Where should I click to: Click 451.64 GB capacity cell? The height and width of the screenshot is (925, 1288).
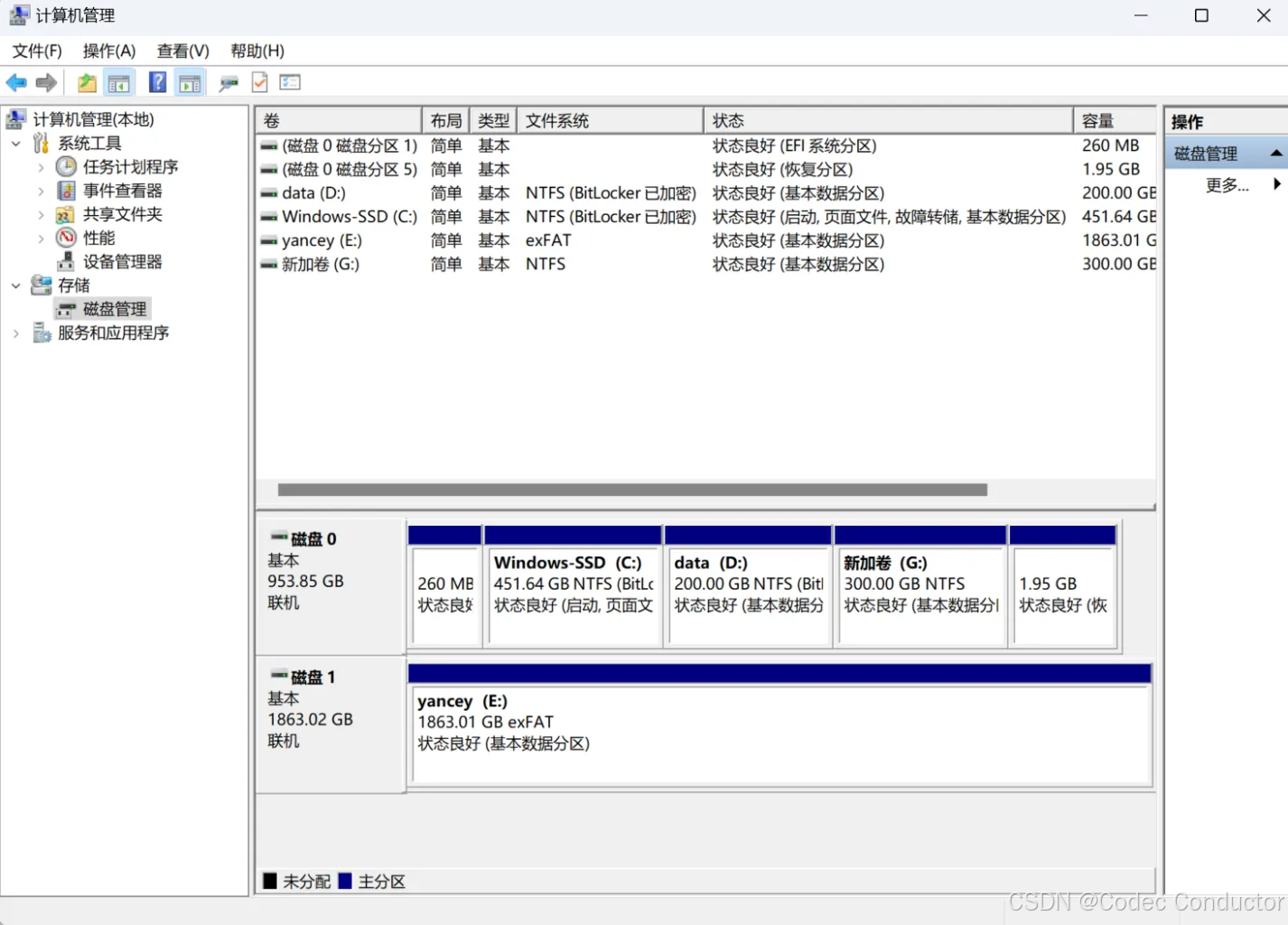[1119, 217]
